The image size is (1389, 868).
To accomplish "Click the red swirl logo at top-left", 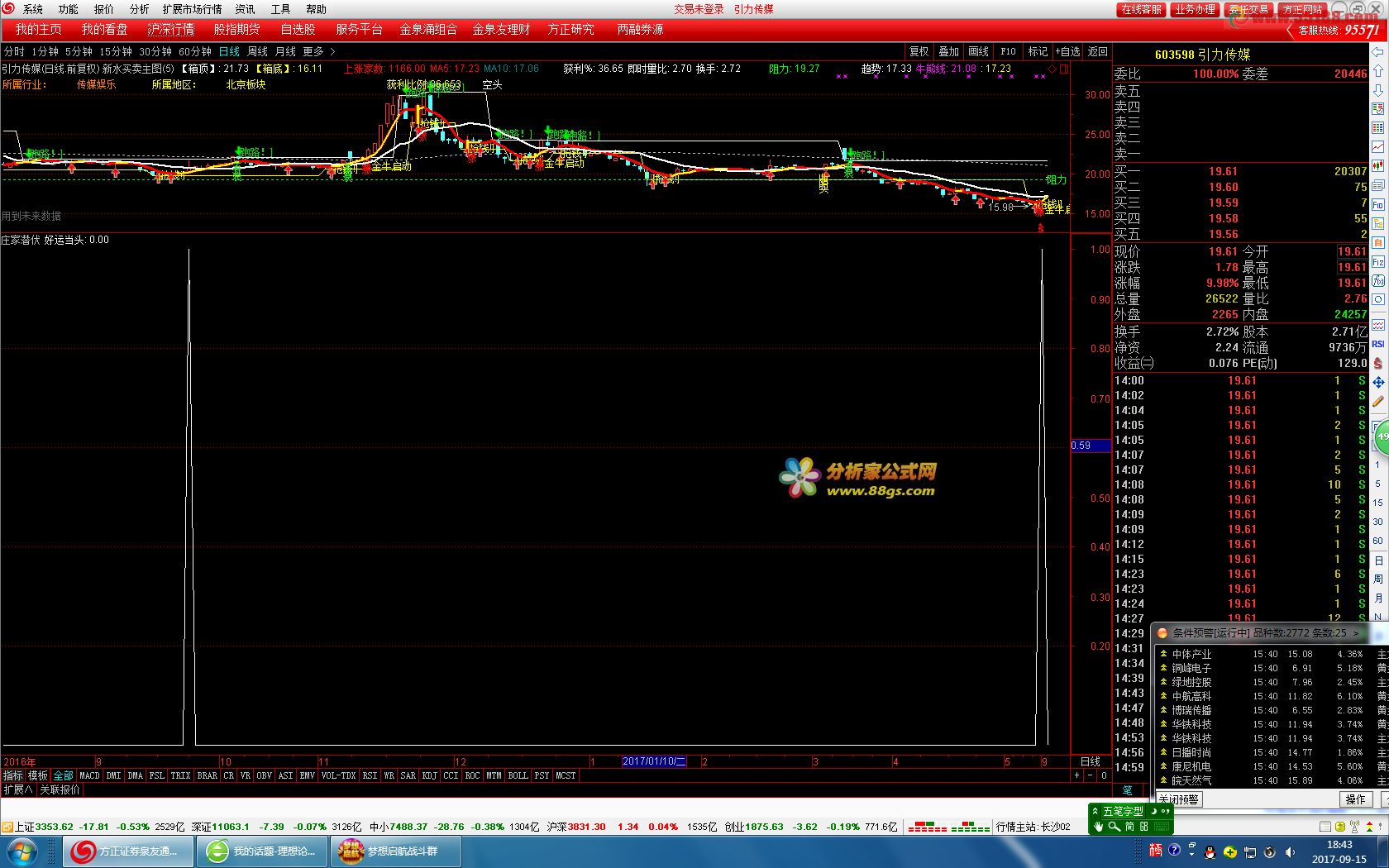I will click(7, 8).
